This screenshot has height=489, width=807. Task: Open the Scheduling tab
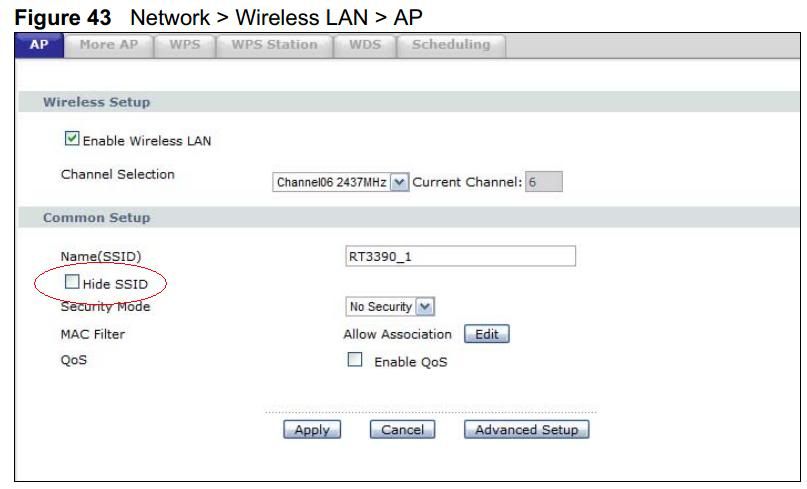pyautogui.click(x=451, y=45)
